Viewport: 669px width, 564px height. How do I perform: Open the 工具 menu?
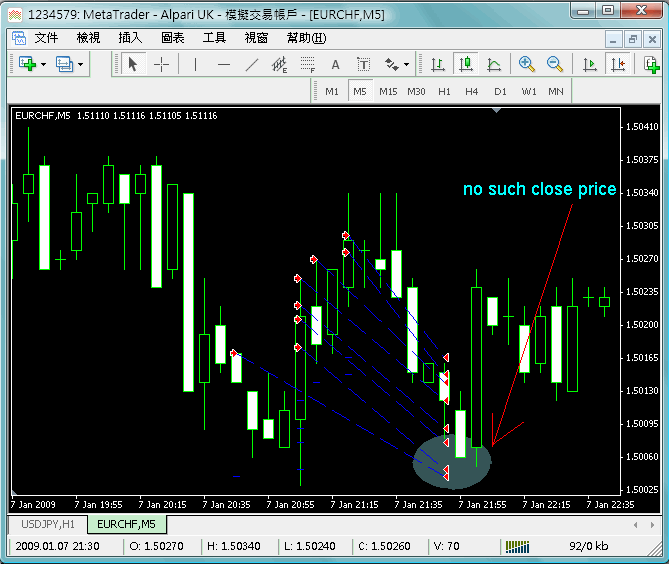[214, 38]
